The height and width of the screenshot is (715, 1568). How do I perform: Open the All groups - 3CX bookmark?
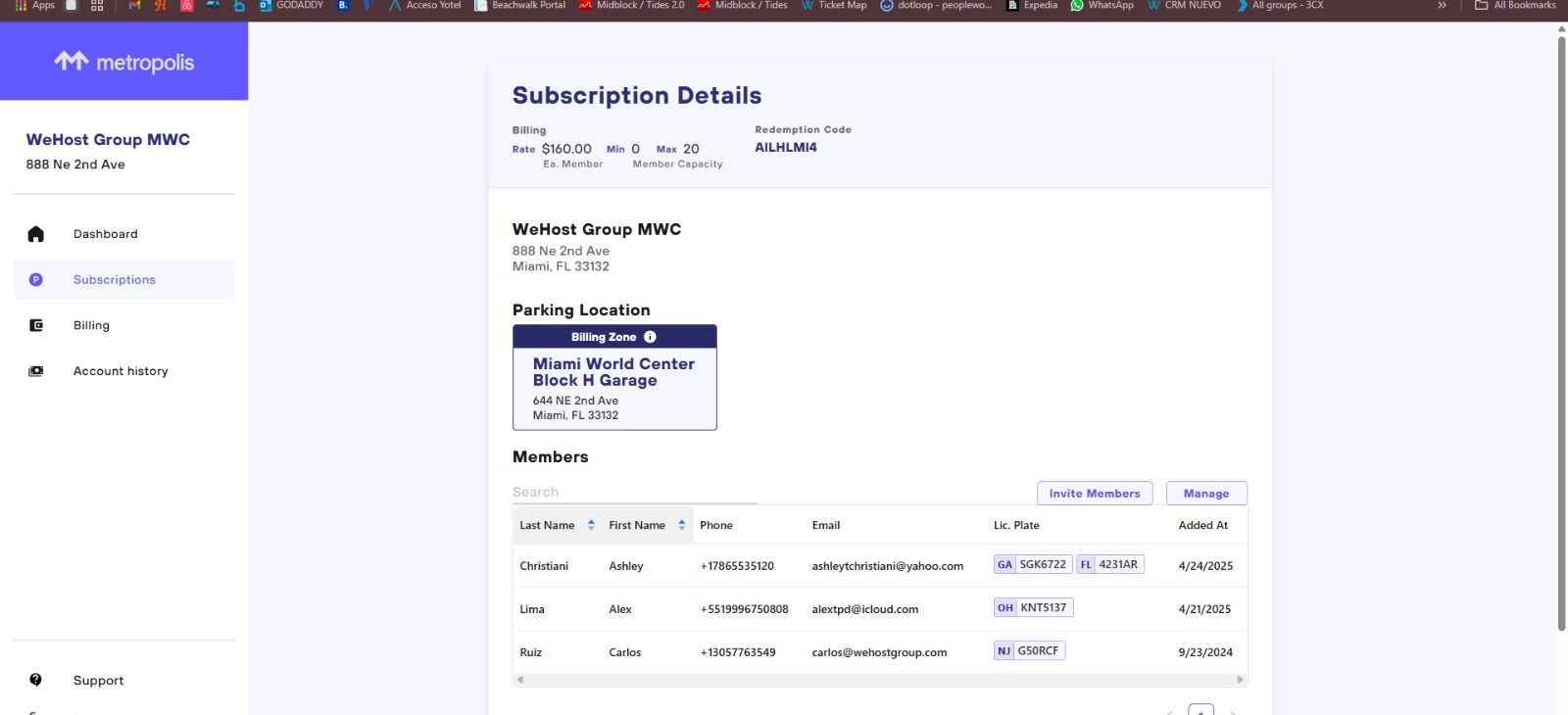click(x=1279, y=5)
